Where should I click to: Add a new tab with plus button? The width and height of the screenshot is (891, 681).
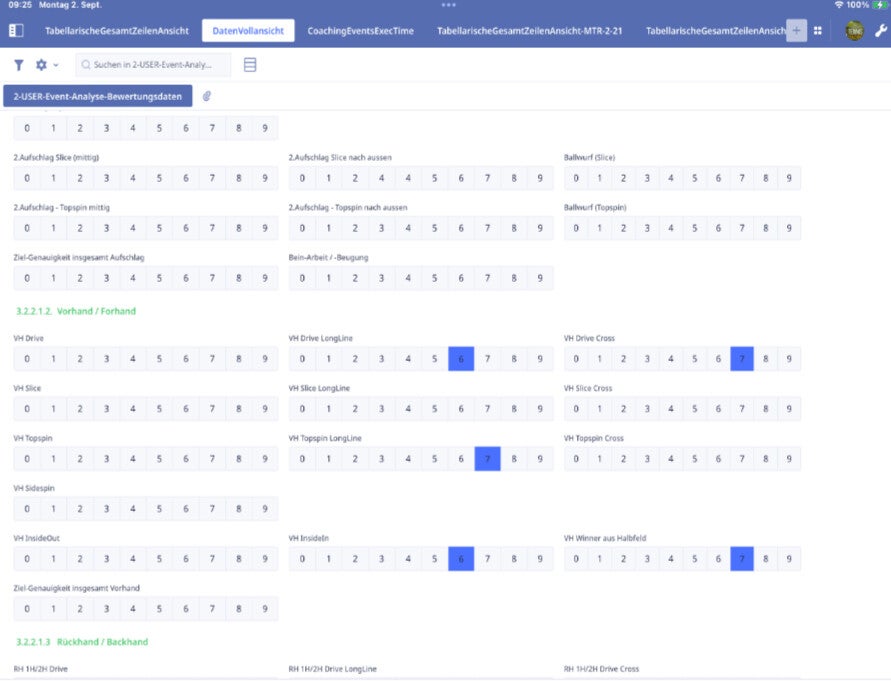pos(797,31)
